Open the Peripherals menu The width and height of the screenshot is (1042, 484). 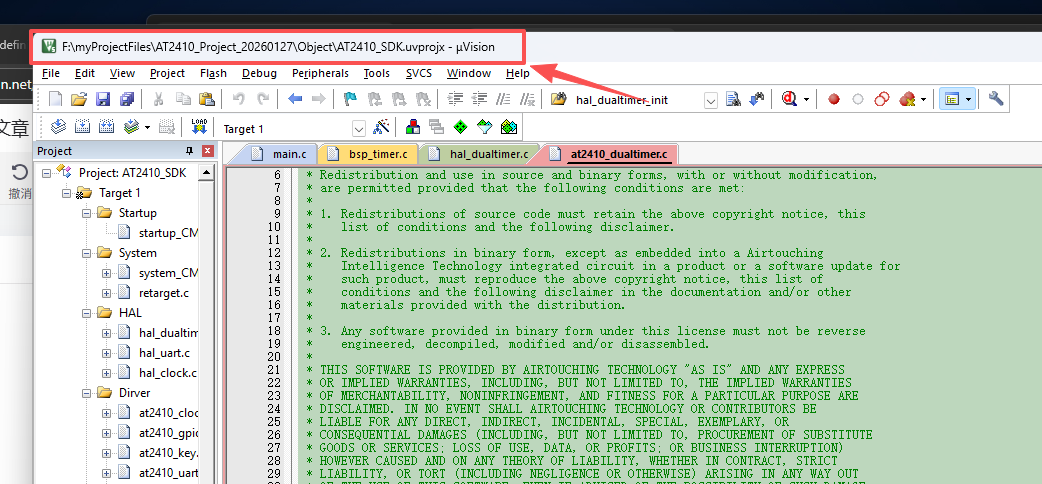[320, 73]
